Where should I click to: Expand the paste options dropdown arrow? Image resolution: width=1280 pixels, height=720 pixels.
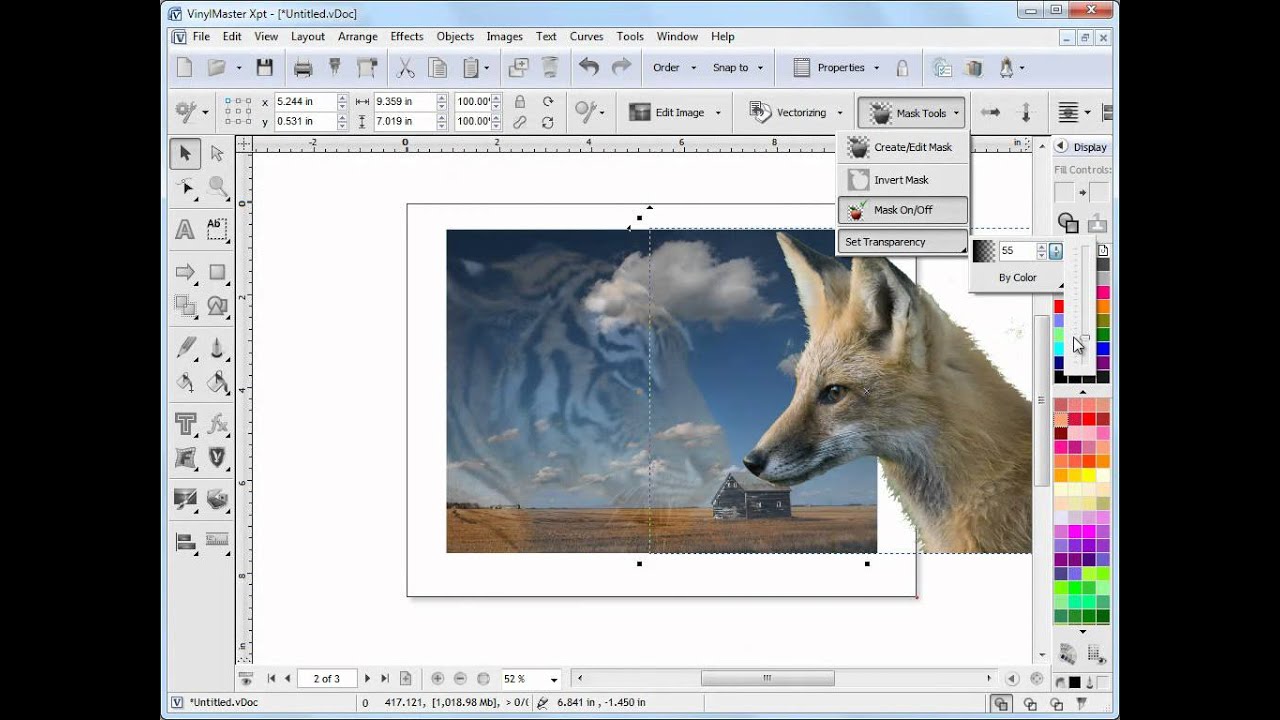(x=487, y=68)
